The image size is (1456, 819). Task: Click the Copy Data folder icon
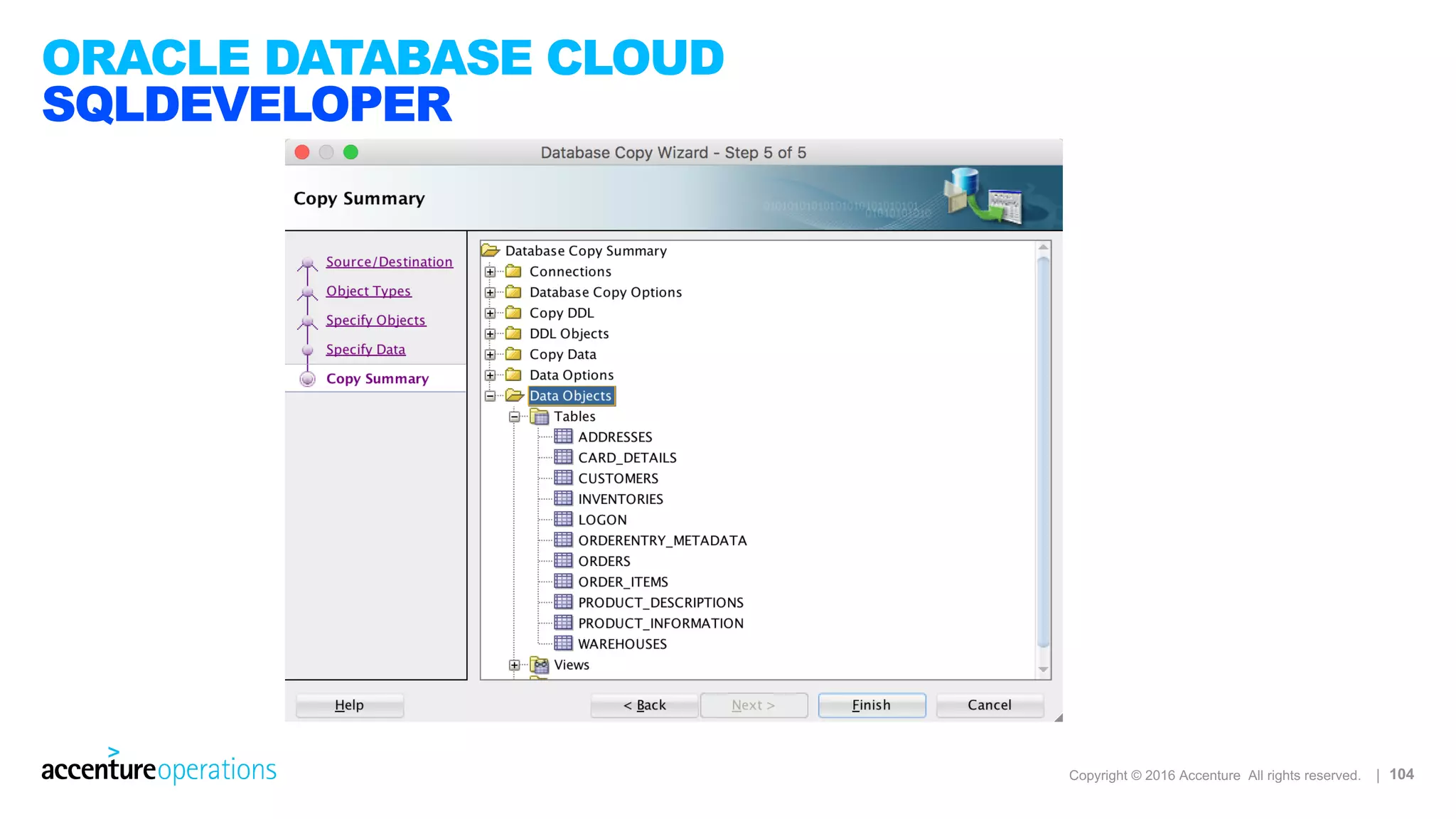coord(513,354)
